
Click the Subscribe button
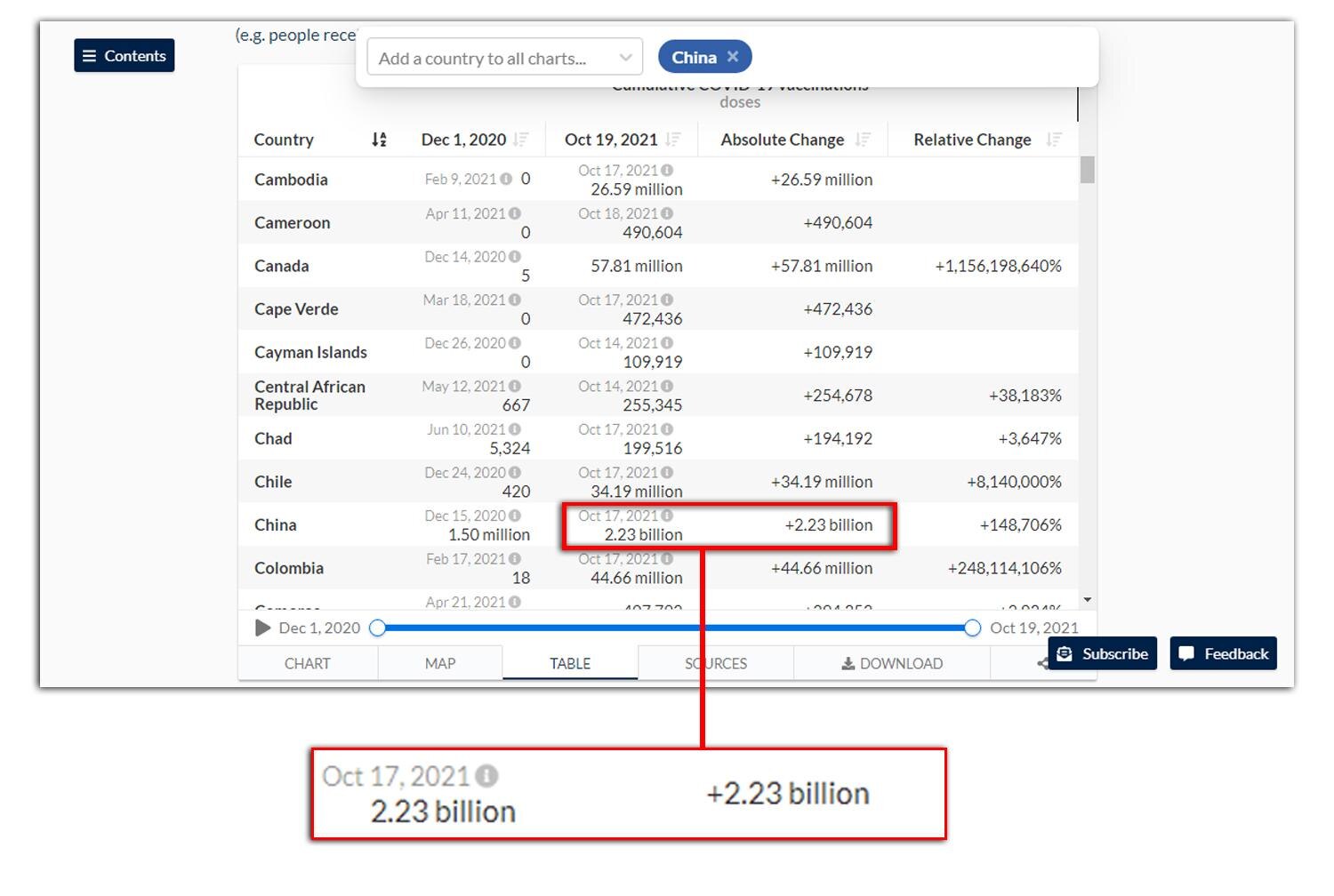pos(1103,654)
